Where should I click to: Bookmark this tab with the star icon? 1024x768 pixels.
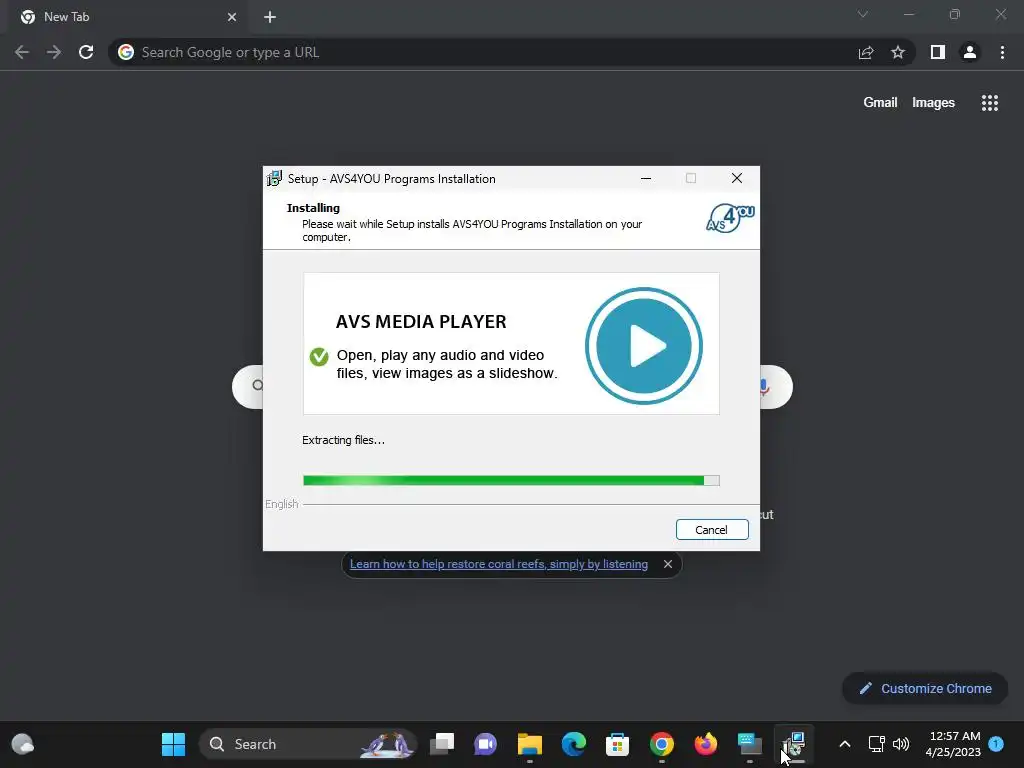(x=898, y=52)
